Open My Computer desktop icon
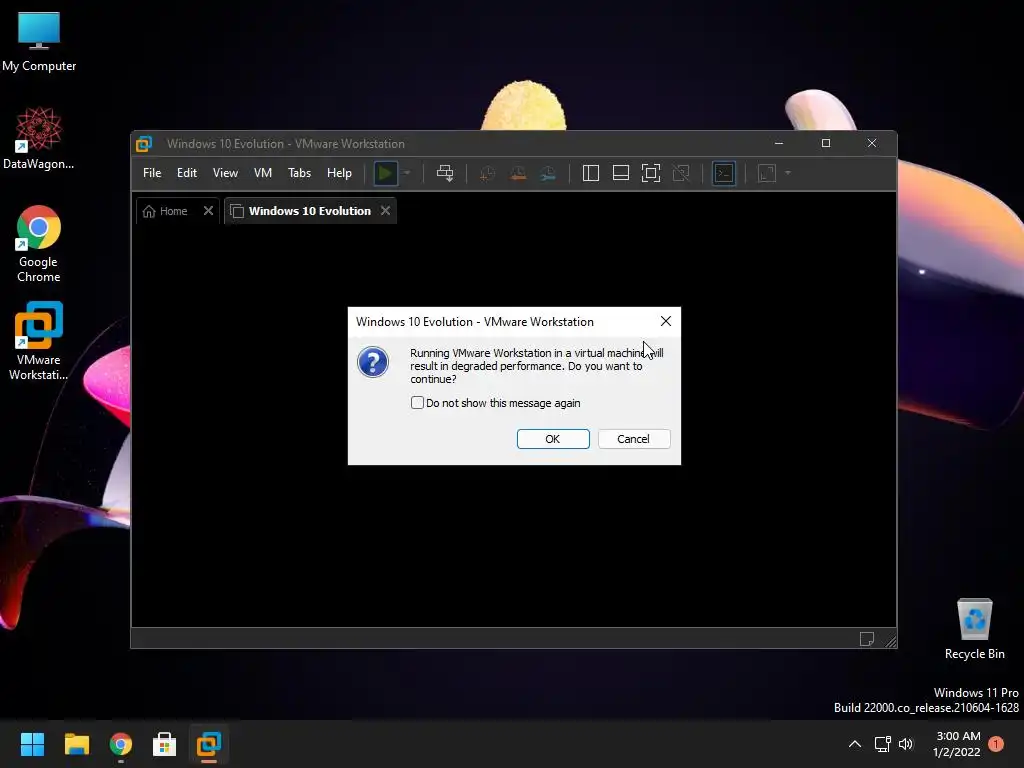The image size is (1024, 768). click(39, 42)
